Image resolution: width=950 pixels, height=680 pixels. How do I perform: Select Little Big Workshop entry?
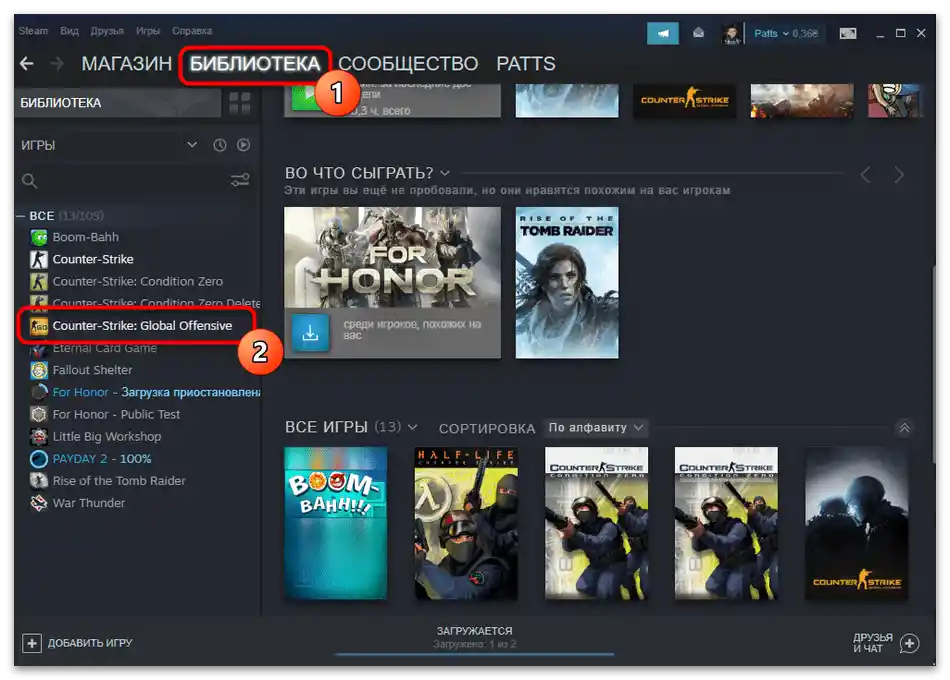coord(107,436)
